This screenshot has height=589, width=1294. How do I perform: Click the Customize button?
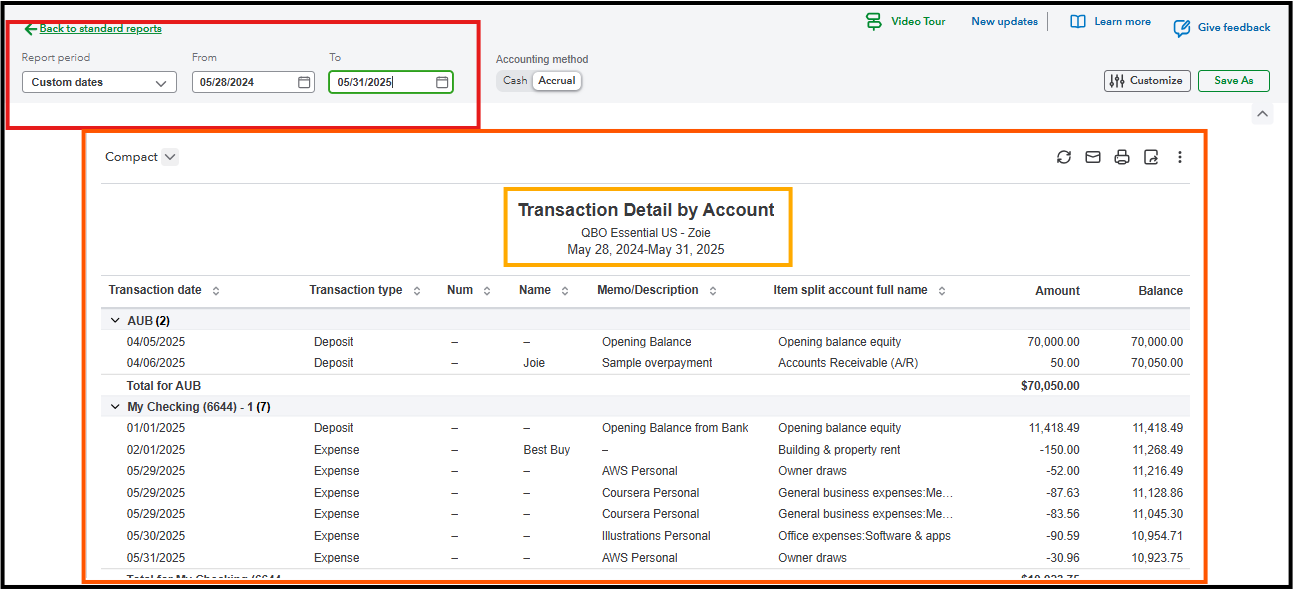point(1146,81)
